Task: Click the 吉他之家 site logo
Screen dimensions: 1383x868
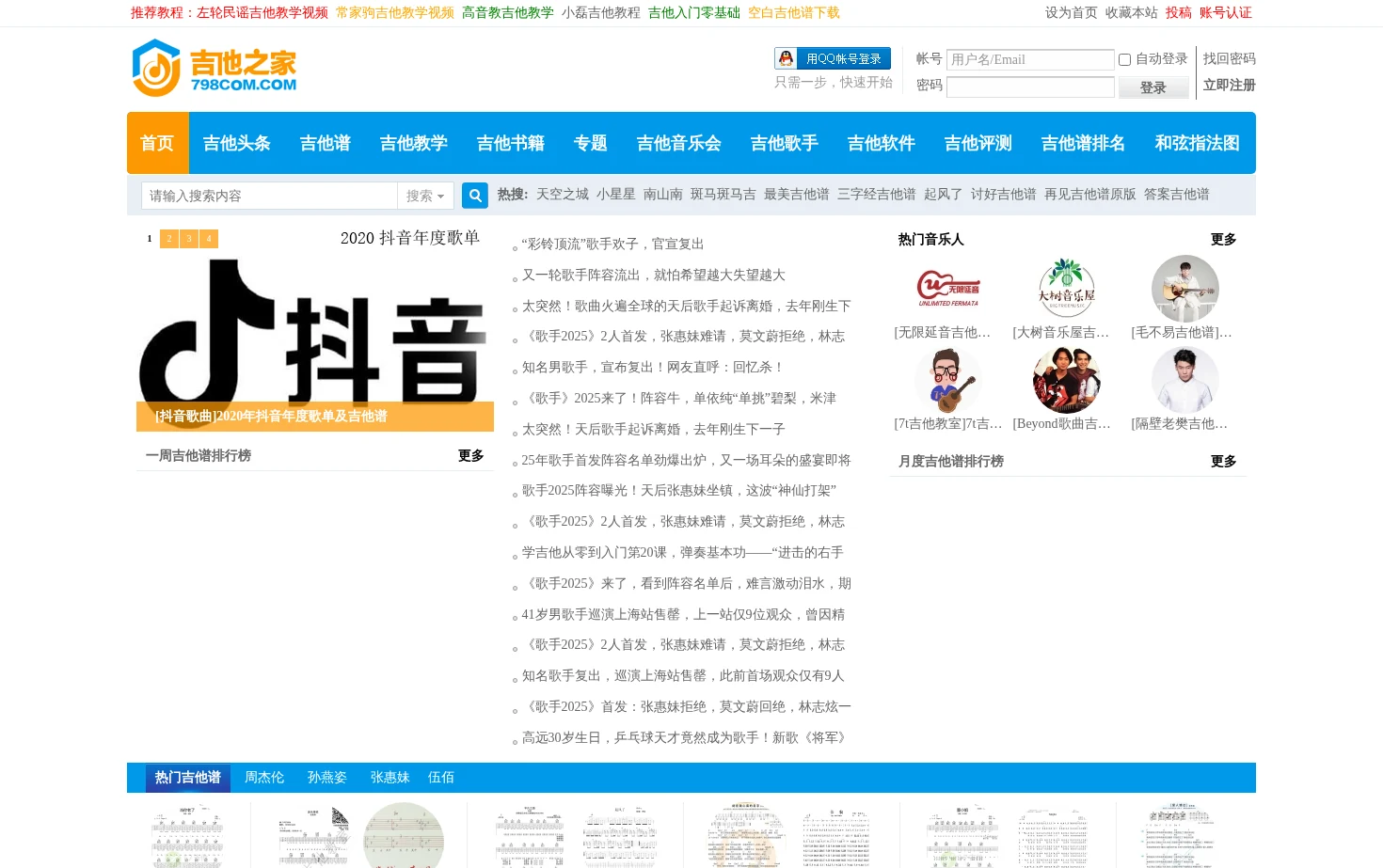Action: [x=214, y=68]
